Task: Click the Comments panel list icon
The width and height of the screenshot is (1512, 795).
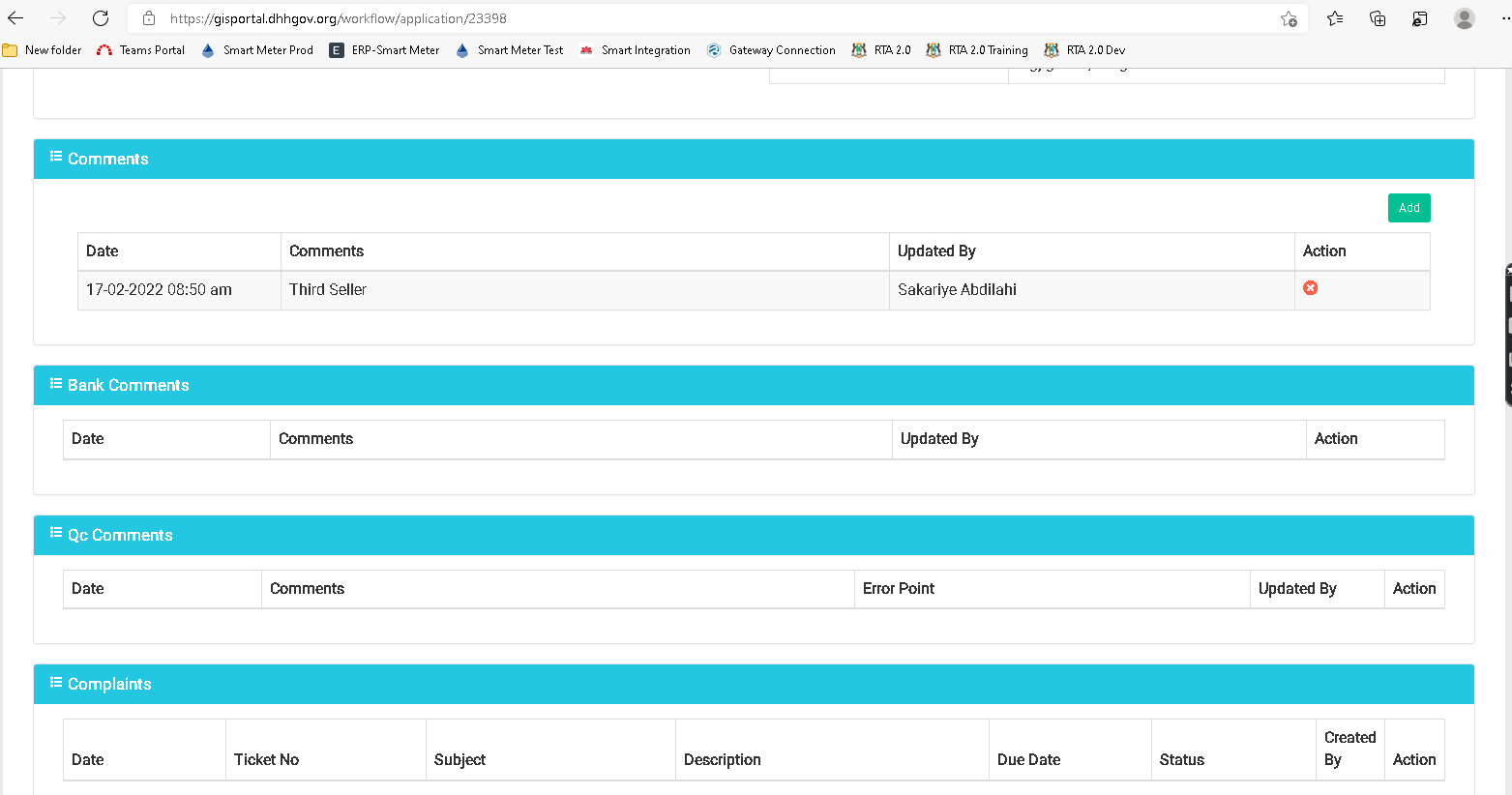Action: click(x=56, y=157)
